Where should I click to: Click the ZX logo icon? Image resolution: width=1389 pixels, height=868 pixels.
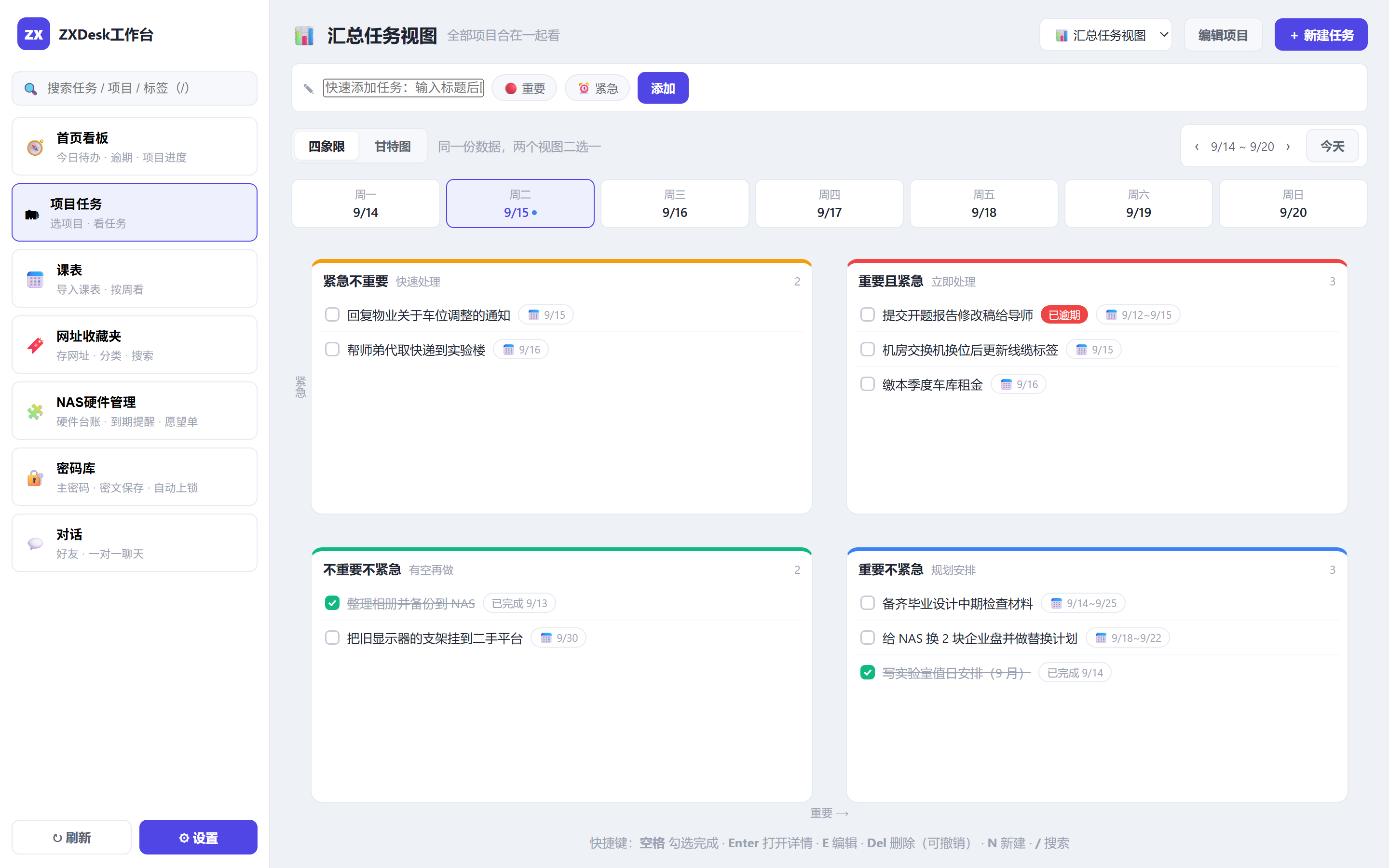tap(33, 34)
